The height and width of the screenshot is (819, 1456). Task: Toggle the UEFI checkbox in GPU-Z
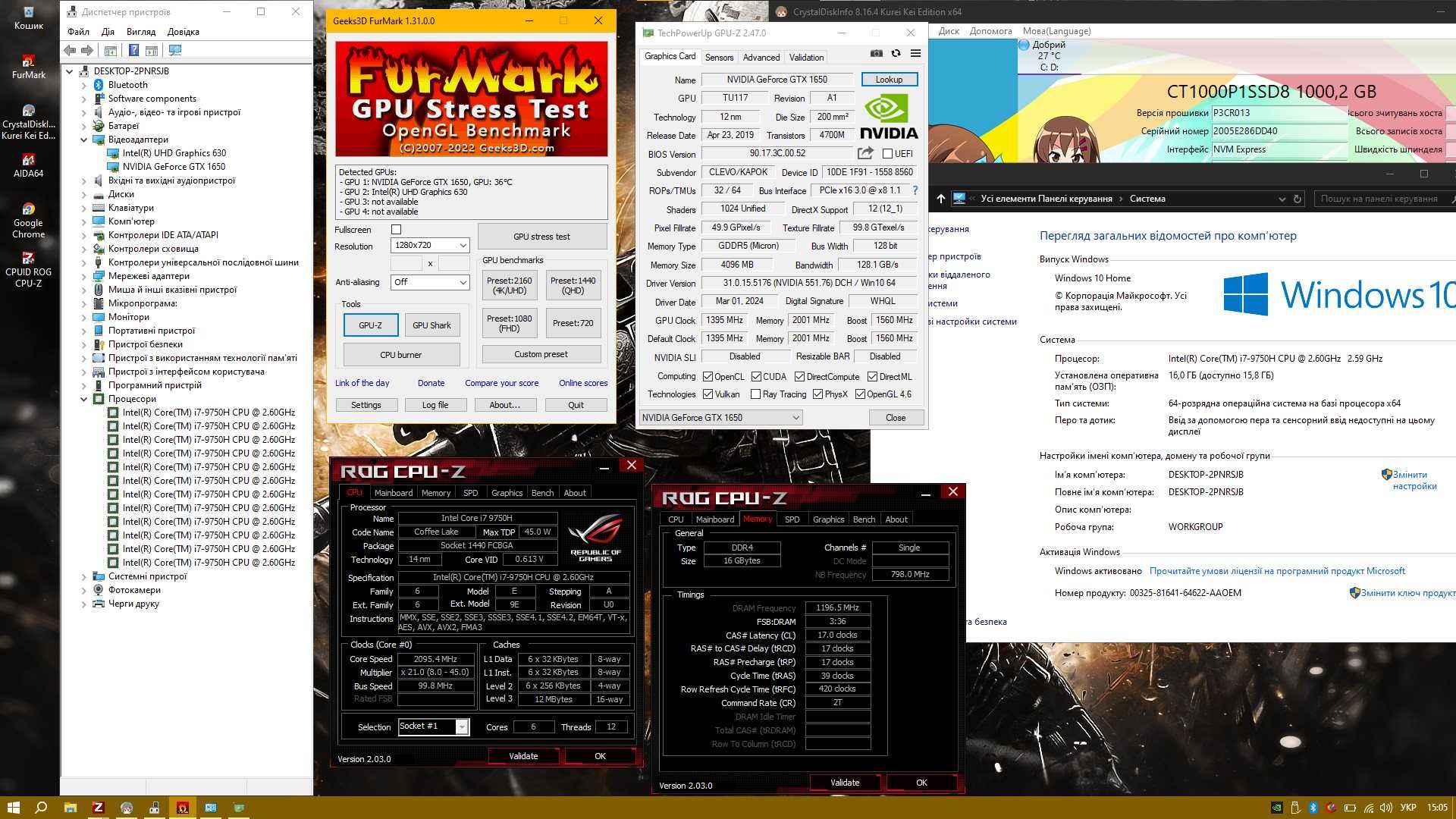pyautogui.click(x=887, y=154)
